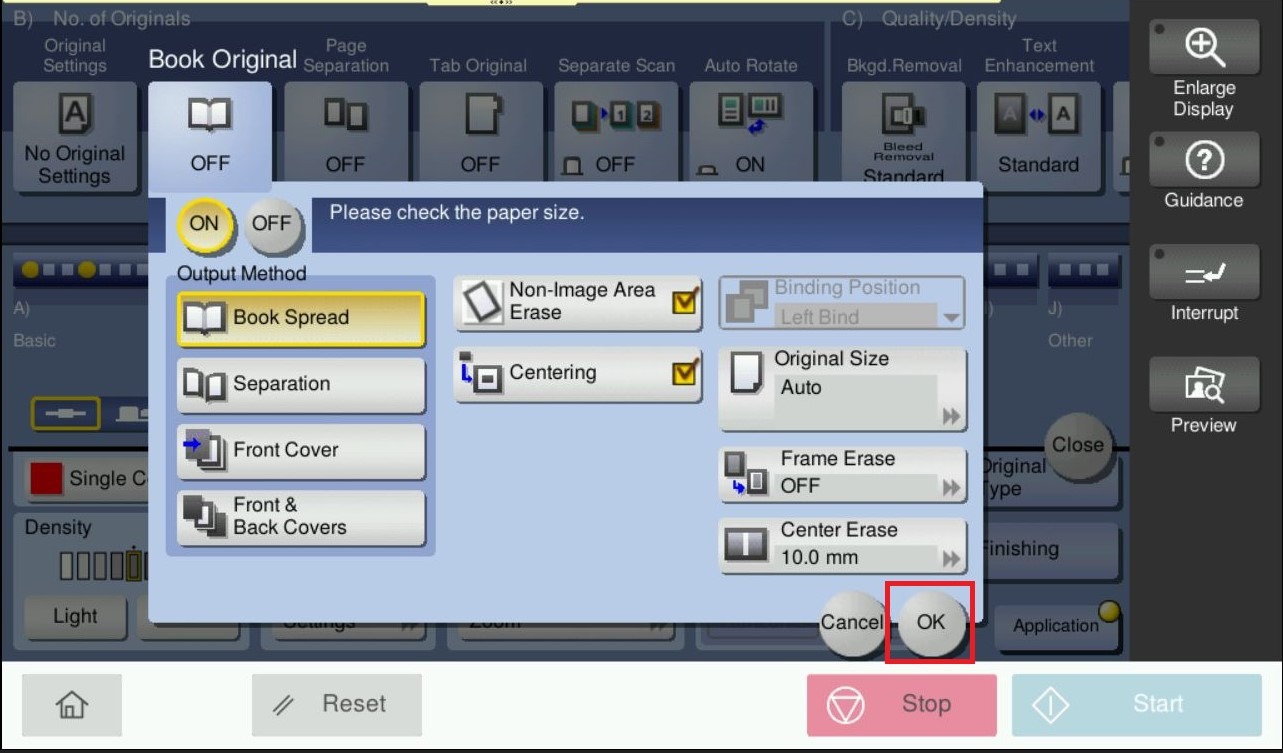
Task: Tap the Enlarge Display magnifier icon
Action: point(1203,47)
